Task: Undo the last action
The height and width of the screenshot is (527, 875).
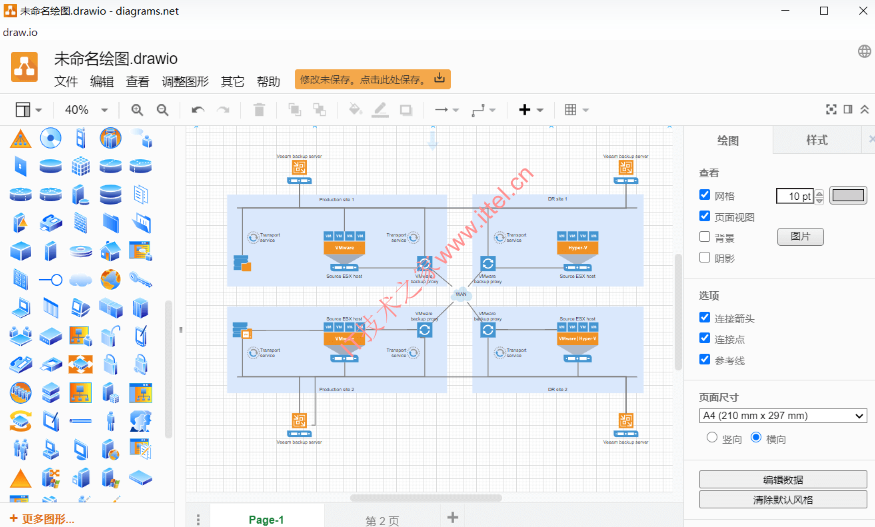Action: coord(198,110)
